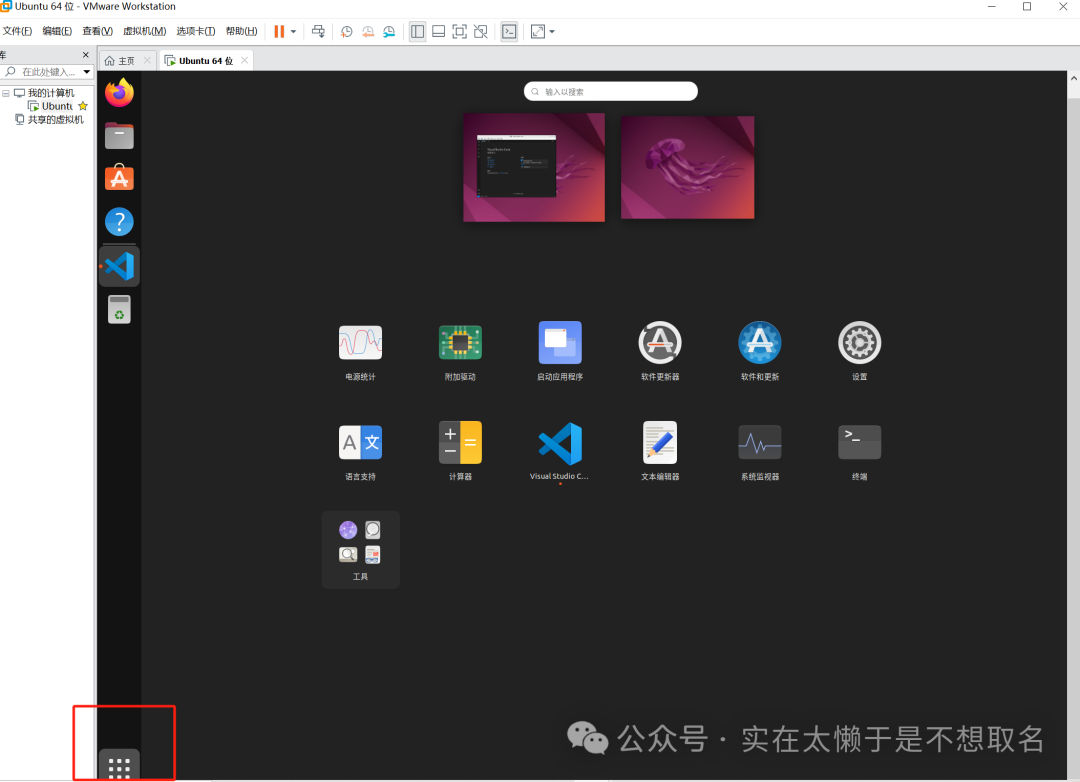Screen dimensions: 1080x782
Task: Click the 输入以搜索 search field
Action: pyautogui.click(x=611, y=92)
